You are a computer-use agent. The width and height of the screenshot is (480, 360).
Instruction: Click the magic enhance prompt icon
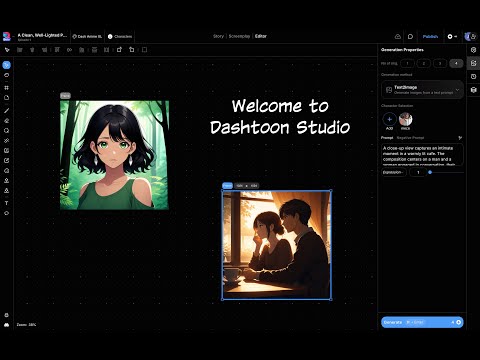460,138
